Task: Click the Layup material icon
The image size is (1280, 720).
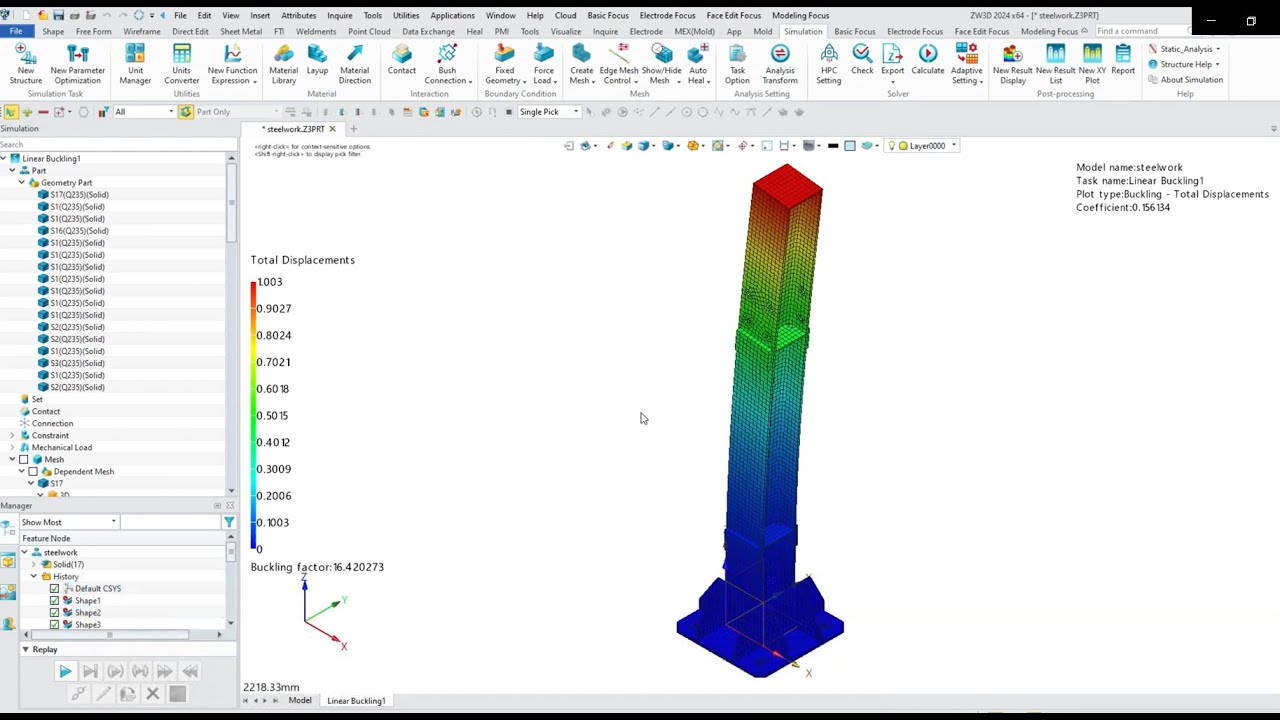Action: (x=317, y=60)
